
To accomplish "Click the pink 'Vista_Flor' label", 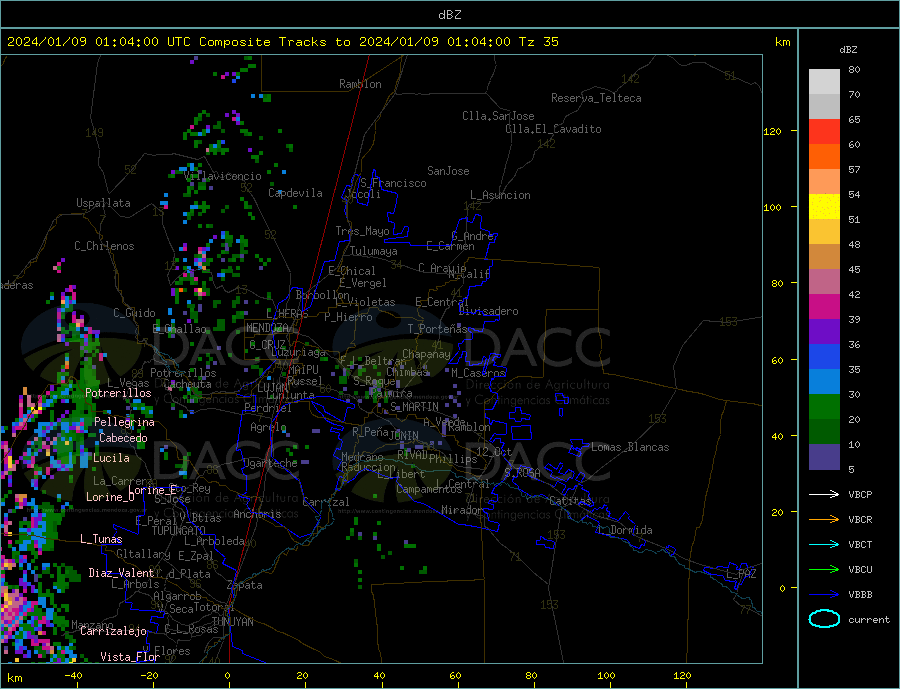I will click(130, 657).
